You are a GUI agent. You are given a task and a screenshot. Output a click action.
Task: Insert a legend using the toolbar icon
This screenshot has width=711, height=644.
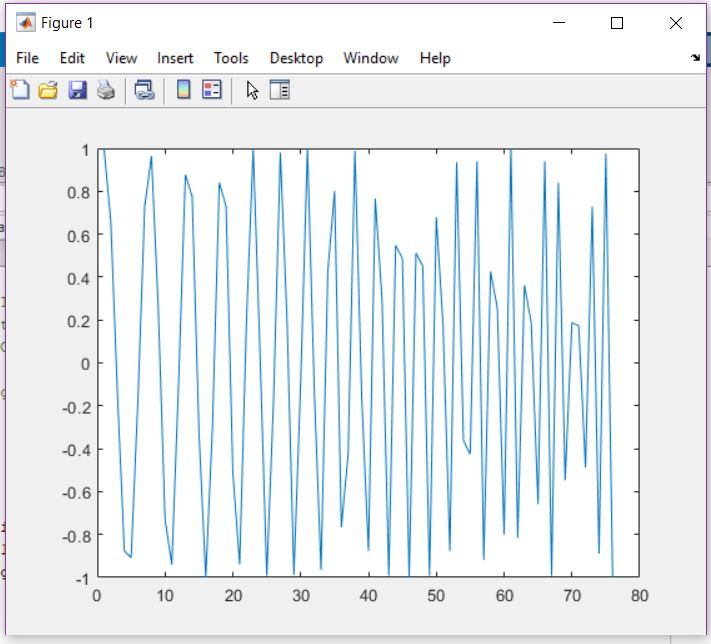tap(212, 90)
